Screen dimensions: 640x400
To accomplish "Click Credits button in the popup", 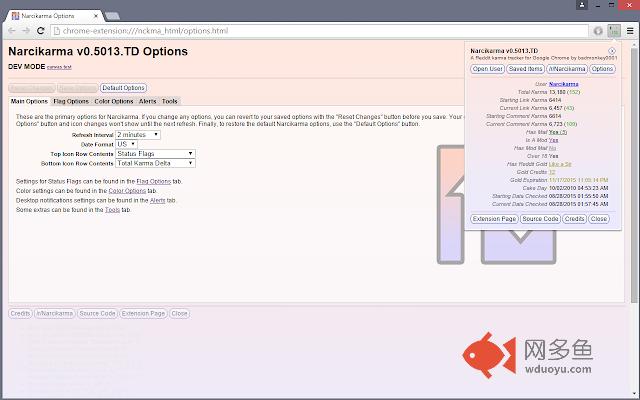I will click(x=574, y=219).
